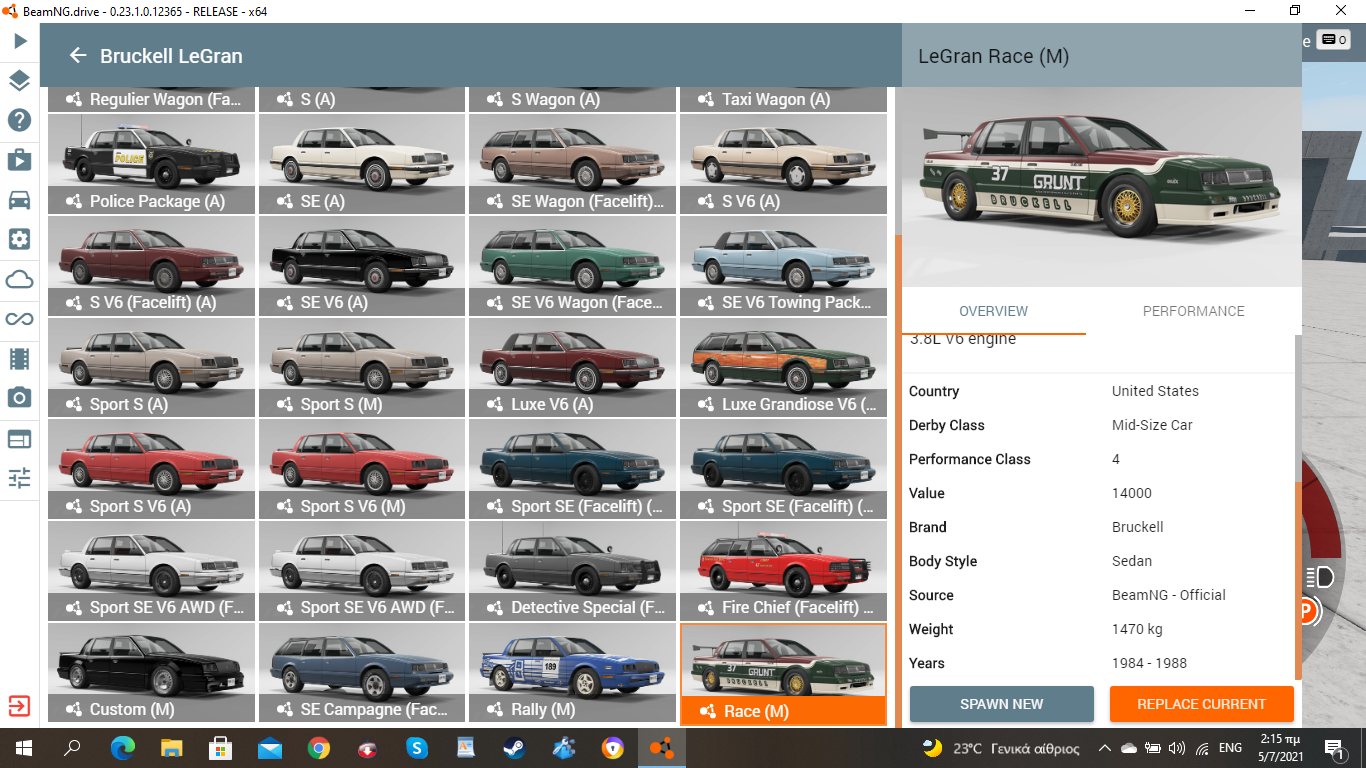This screenshot has width=1366, height=768.
Task: Open the replay film strip icon
Action: pyautogui.click(x=20, y=358)
